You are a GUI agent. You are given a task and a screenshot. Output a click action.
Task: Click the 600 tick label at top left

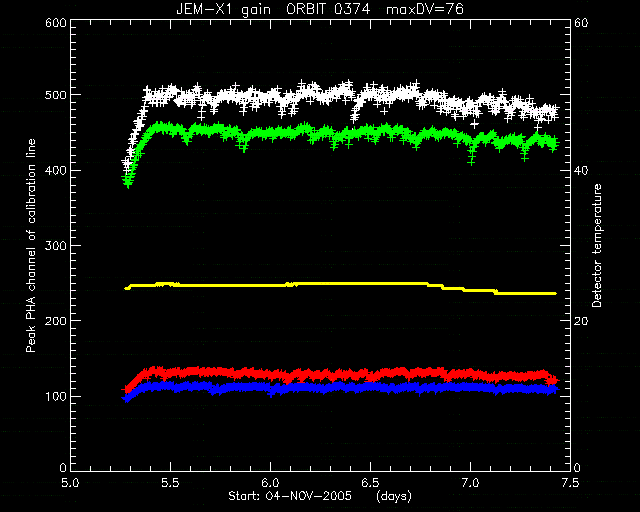coord(56,22)
